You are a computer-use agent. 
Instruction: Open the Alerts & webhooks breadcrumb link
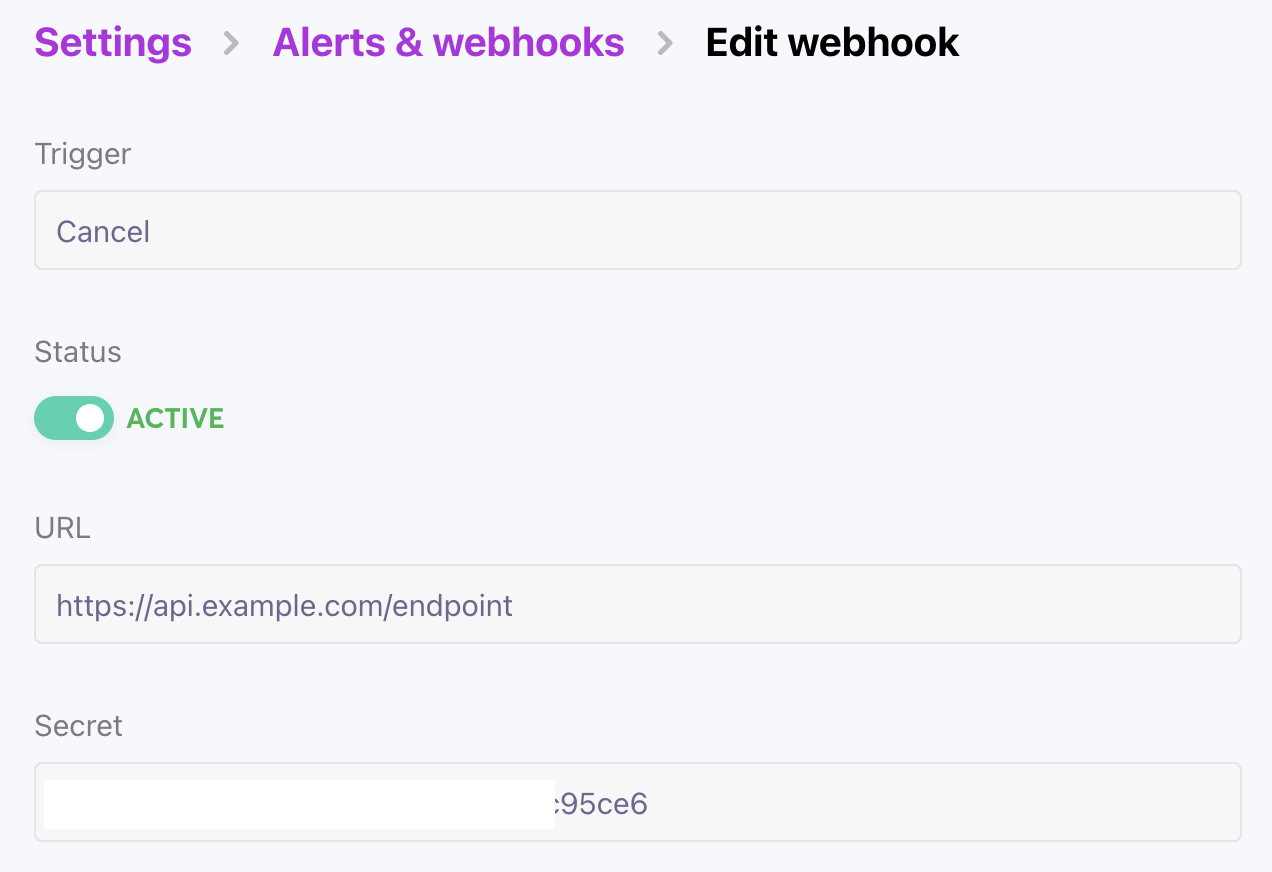click(448, 43)
